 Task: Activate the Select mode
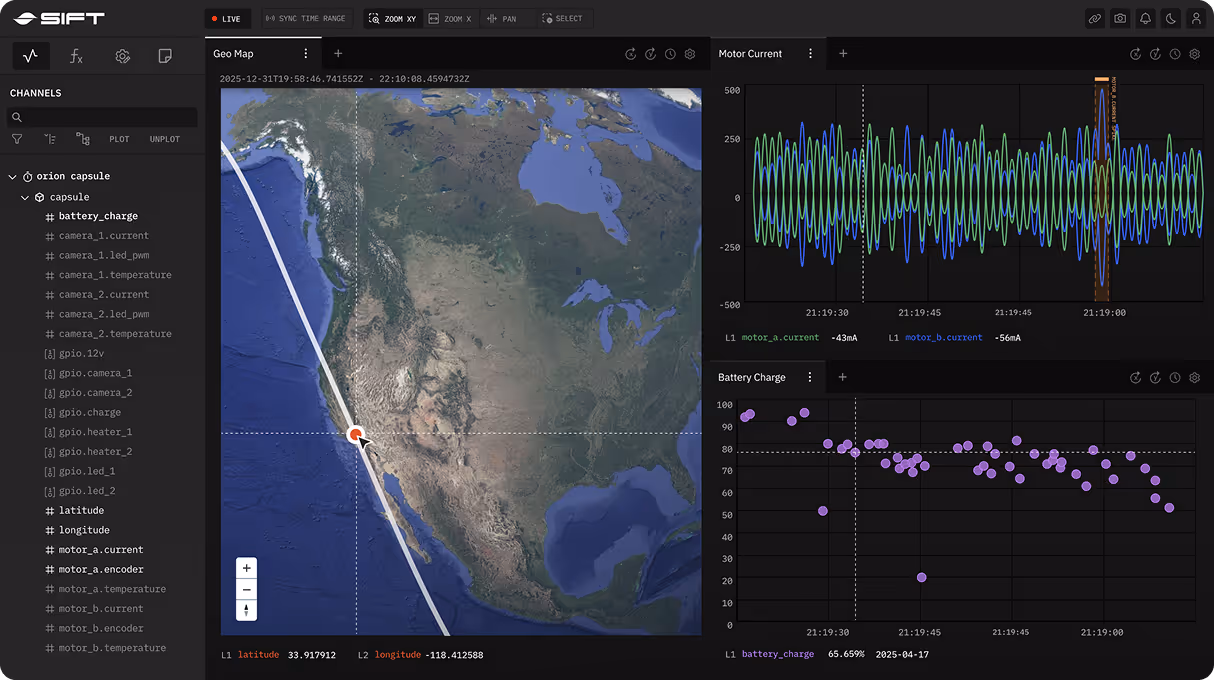click(562, 19)
